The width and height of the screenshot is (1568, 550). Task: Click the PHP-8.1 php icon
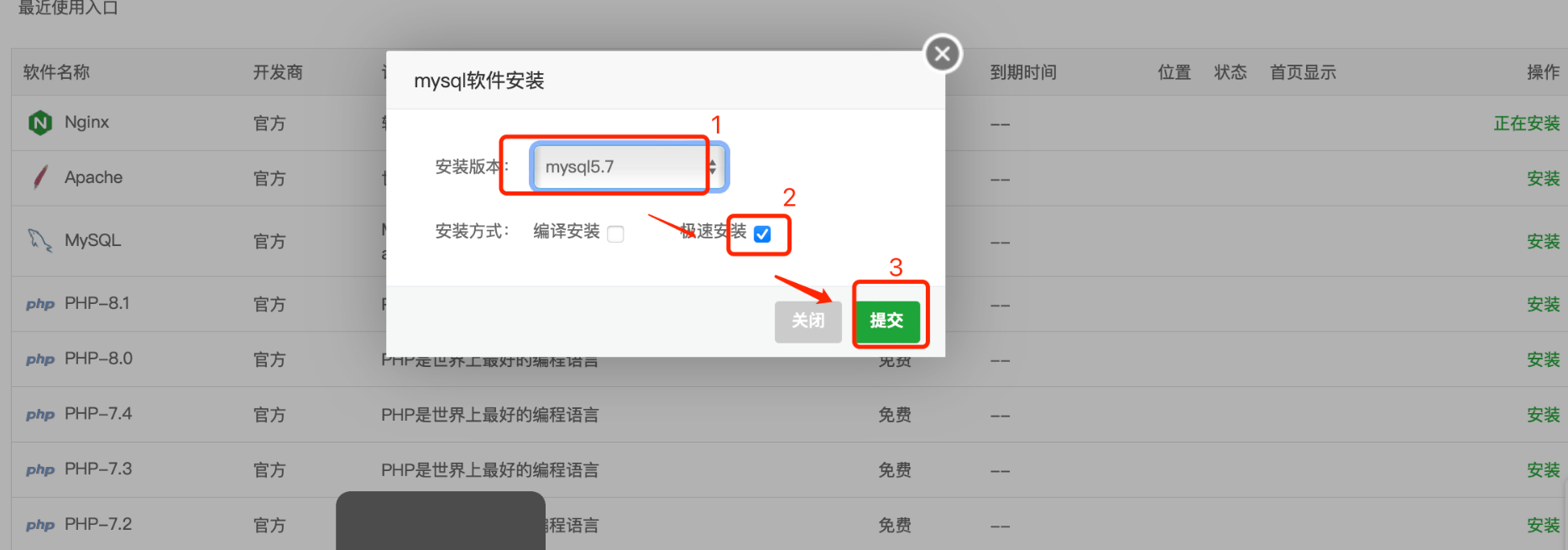[40, 304]
